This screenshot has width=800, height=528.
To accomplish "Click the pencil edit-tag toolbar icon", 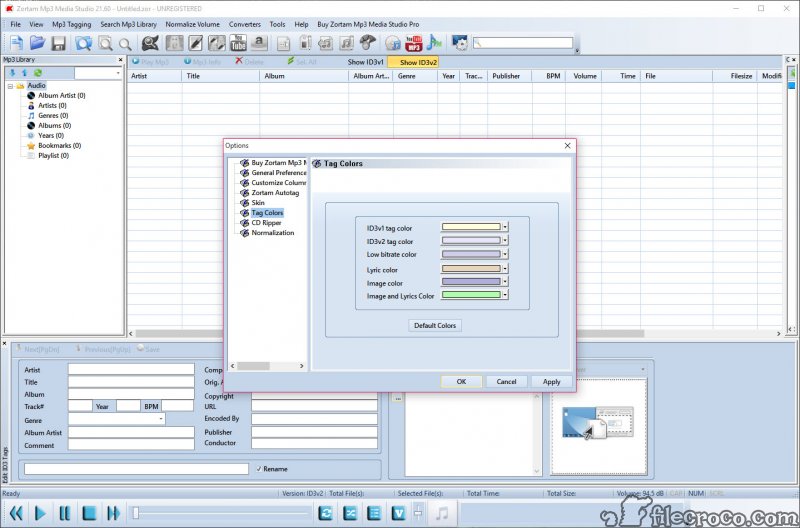I will coord(195,43).
